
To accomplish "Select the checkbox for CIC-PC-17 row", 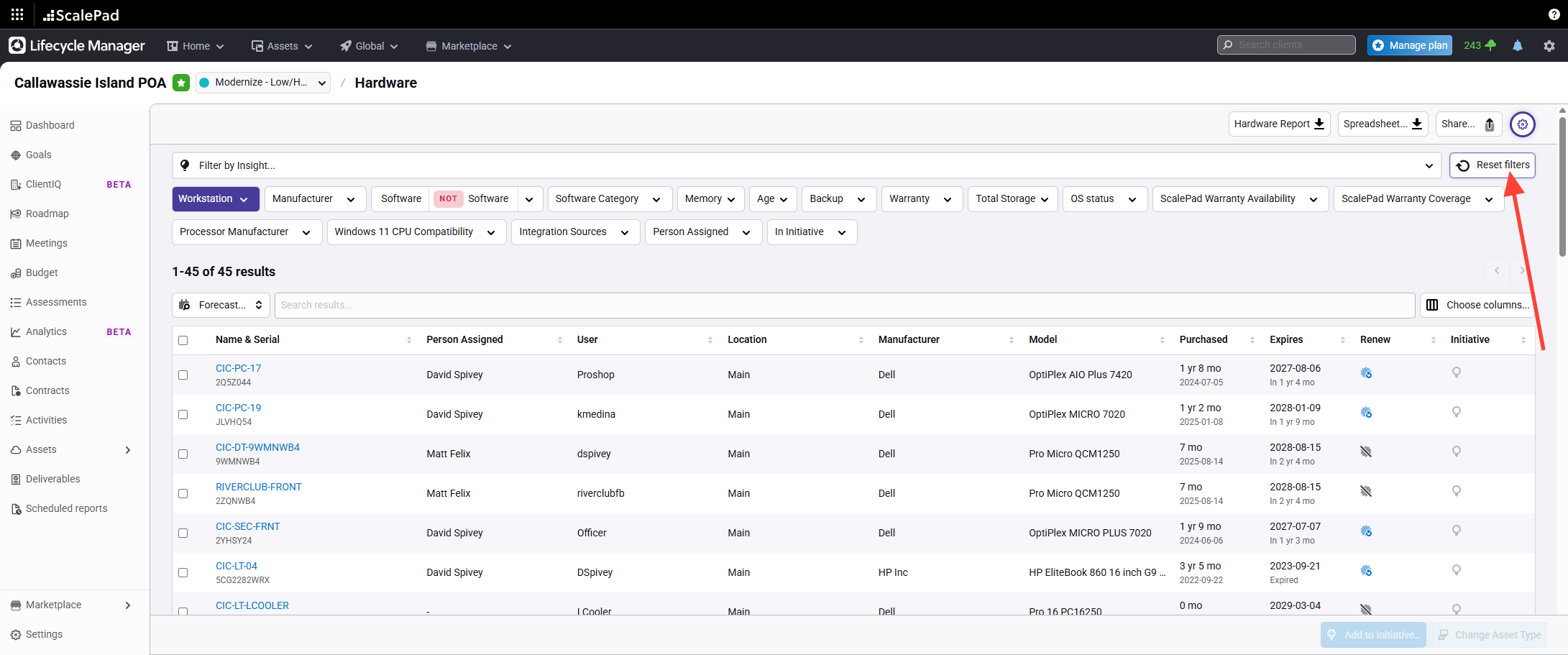I will coord(183,375).
